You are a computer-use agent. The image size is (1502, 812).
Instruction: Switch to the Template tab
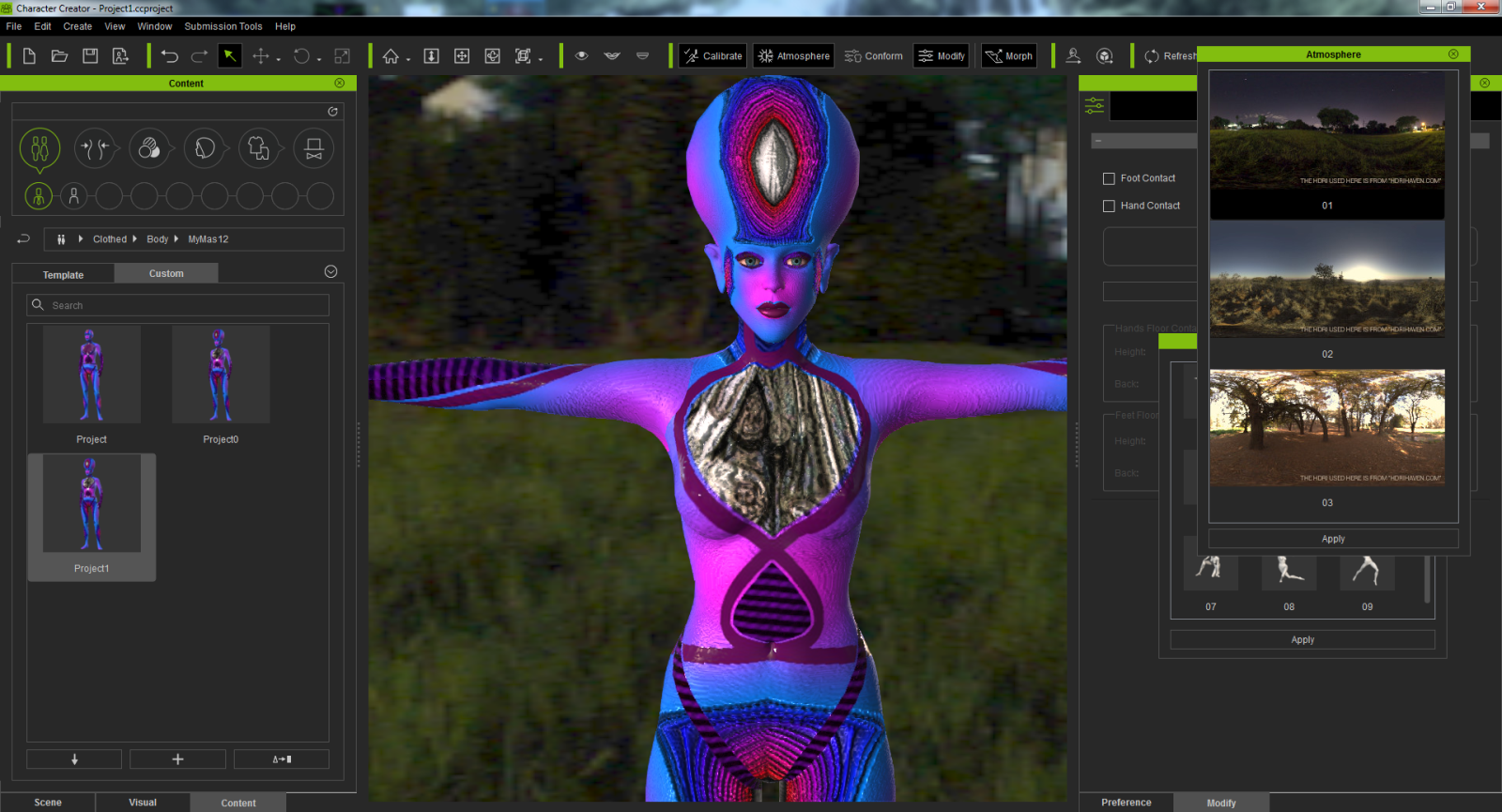[x=63, y=275]
